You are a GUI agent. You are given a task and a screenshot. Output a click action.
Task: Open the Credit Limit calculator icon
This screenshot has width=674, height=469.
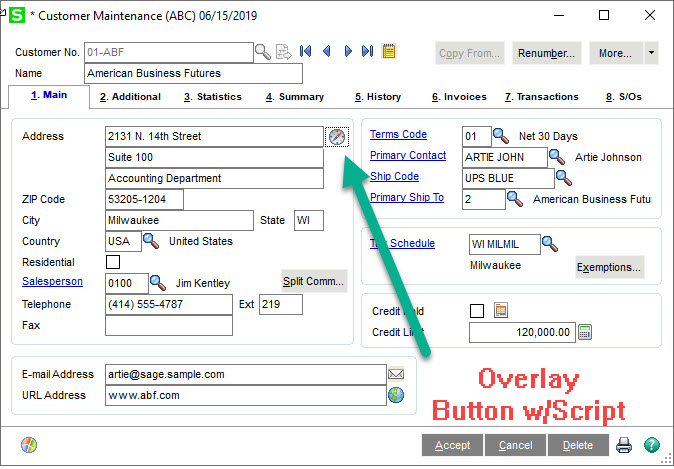coord(585,332)
